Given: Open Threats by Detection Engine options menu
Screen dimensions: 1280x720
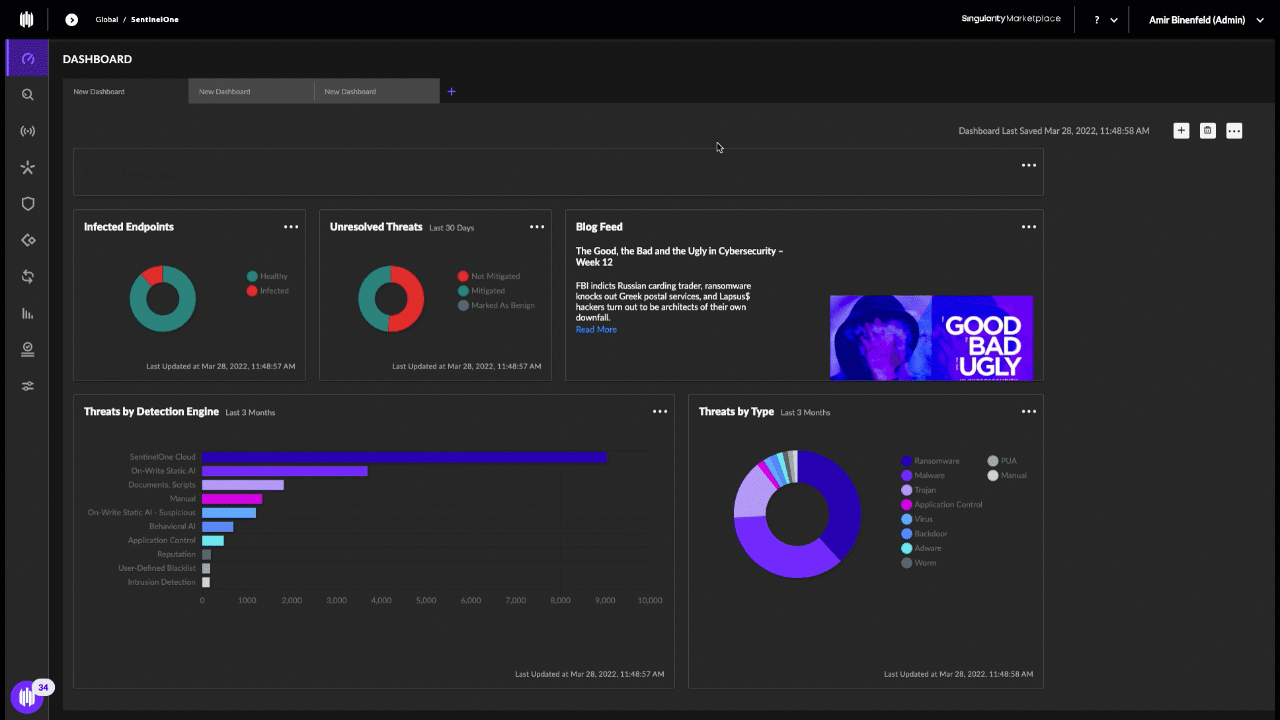Looking at the screenshot, I should tap(660, 411).
